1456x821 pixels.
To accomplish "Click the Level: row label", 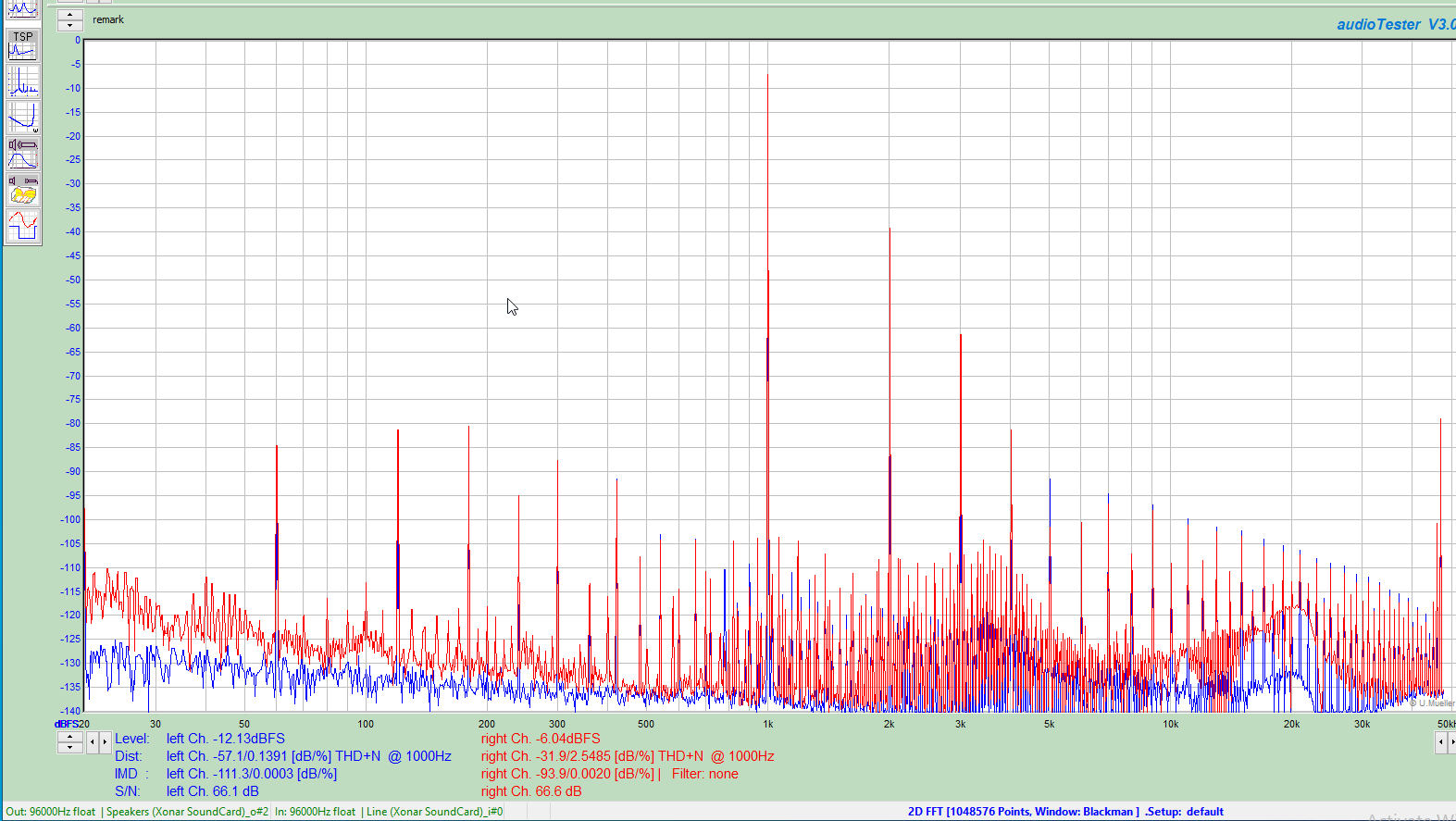I will pos(131,739).
